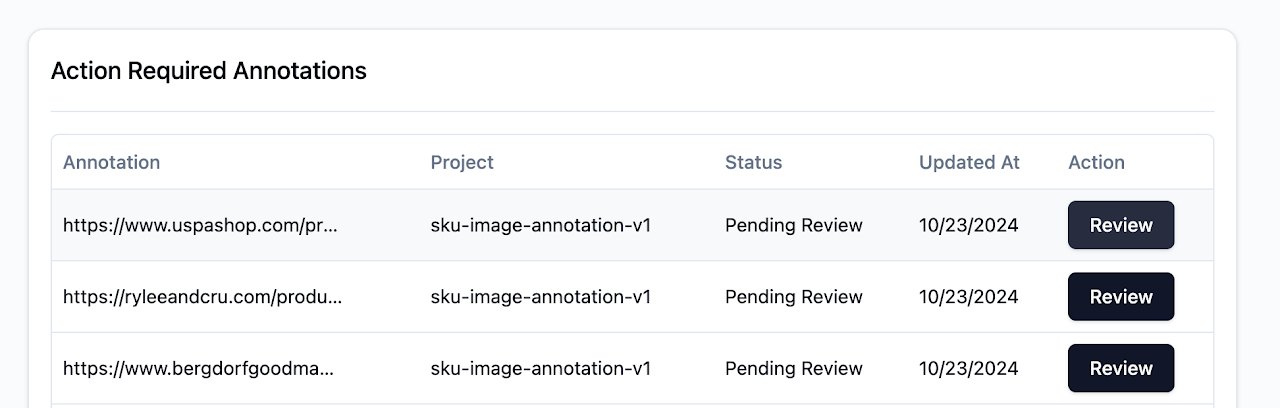The image size is (1280, 408).
Task: Click the project name in the bergdorfgoodman row
Action: 540,368
